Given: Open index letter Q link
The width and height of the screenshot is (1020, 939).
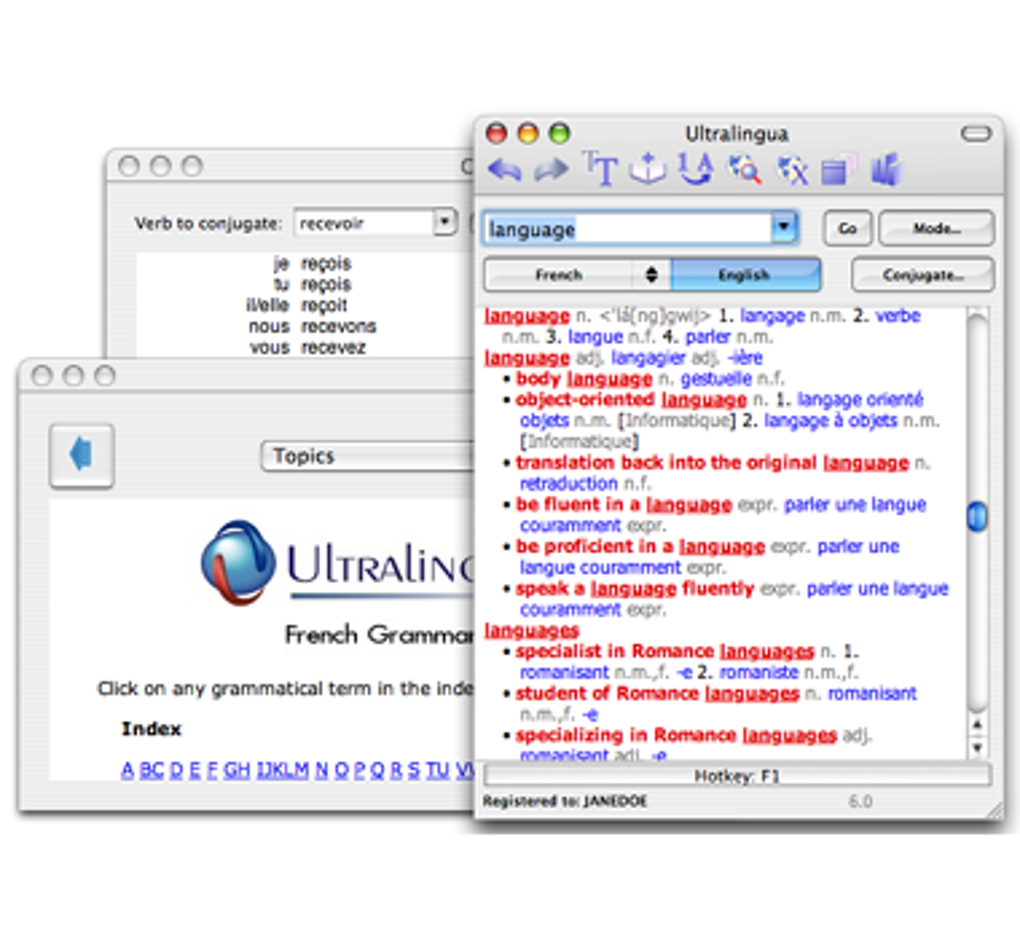Looking at the screenshot, I should tap(377, 770).
